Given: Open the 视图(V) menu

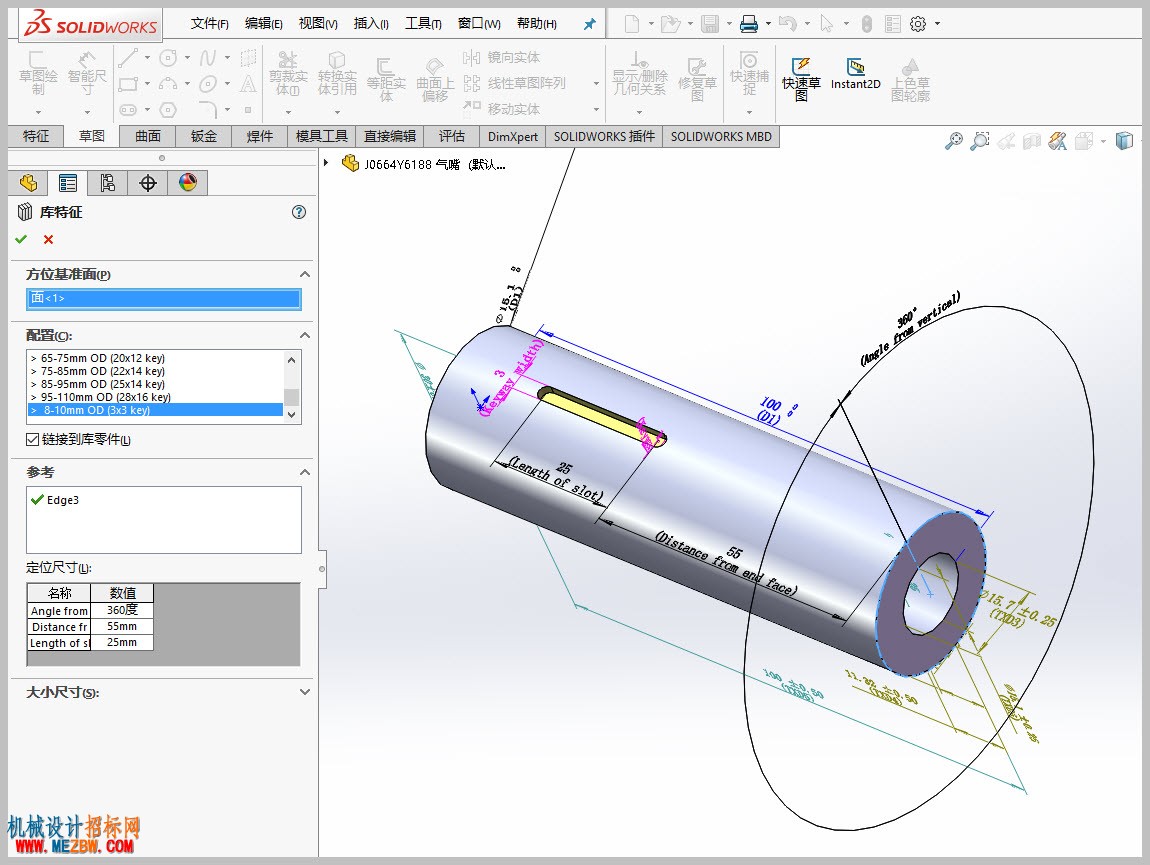Looking at the screenshot, I should [318, 24].
